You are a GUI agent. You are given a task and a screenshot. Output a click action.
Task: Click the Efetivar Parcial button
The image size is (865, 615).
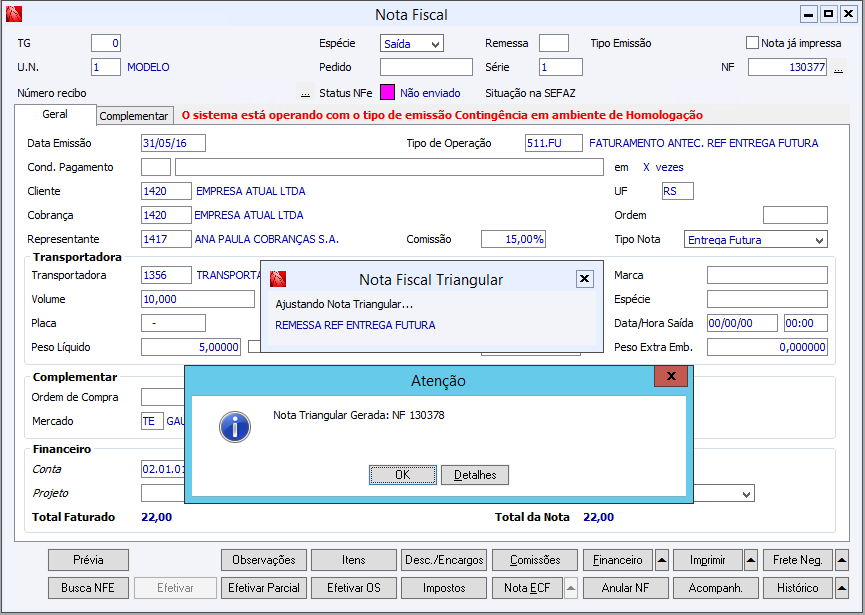tap(264, 588)
